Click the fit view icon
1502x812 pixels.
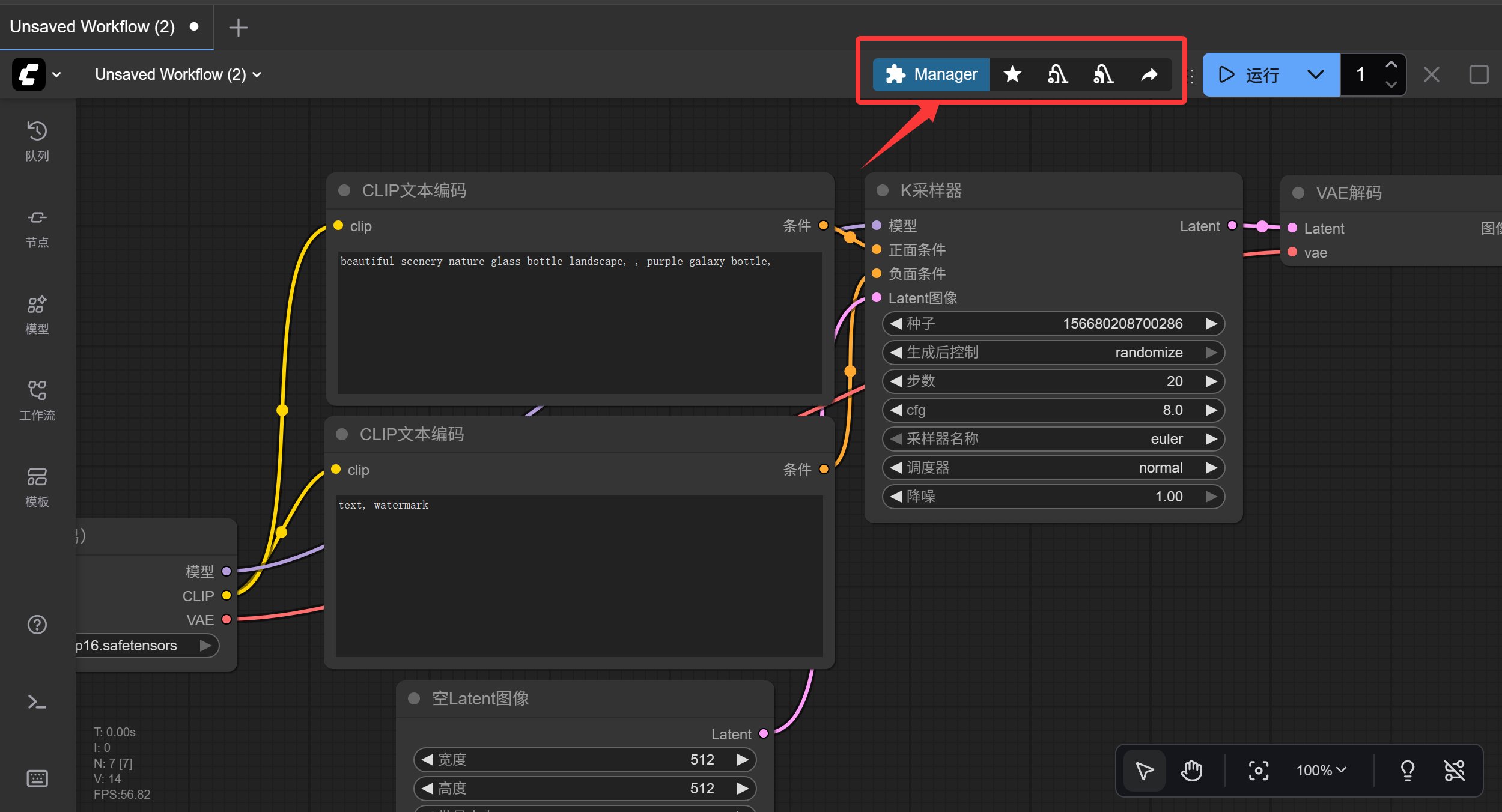tap(1258, 770)
